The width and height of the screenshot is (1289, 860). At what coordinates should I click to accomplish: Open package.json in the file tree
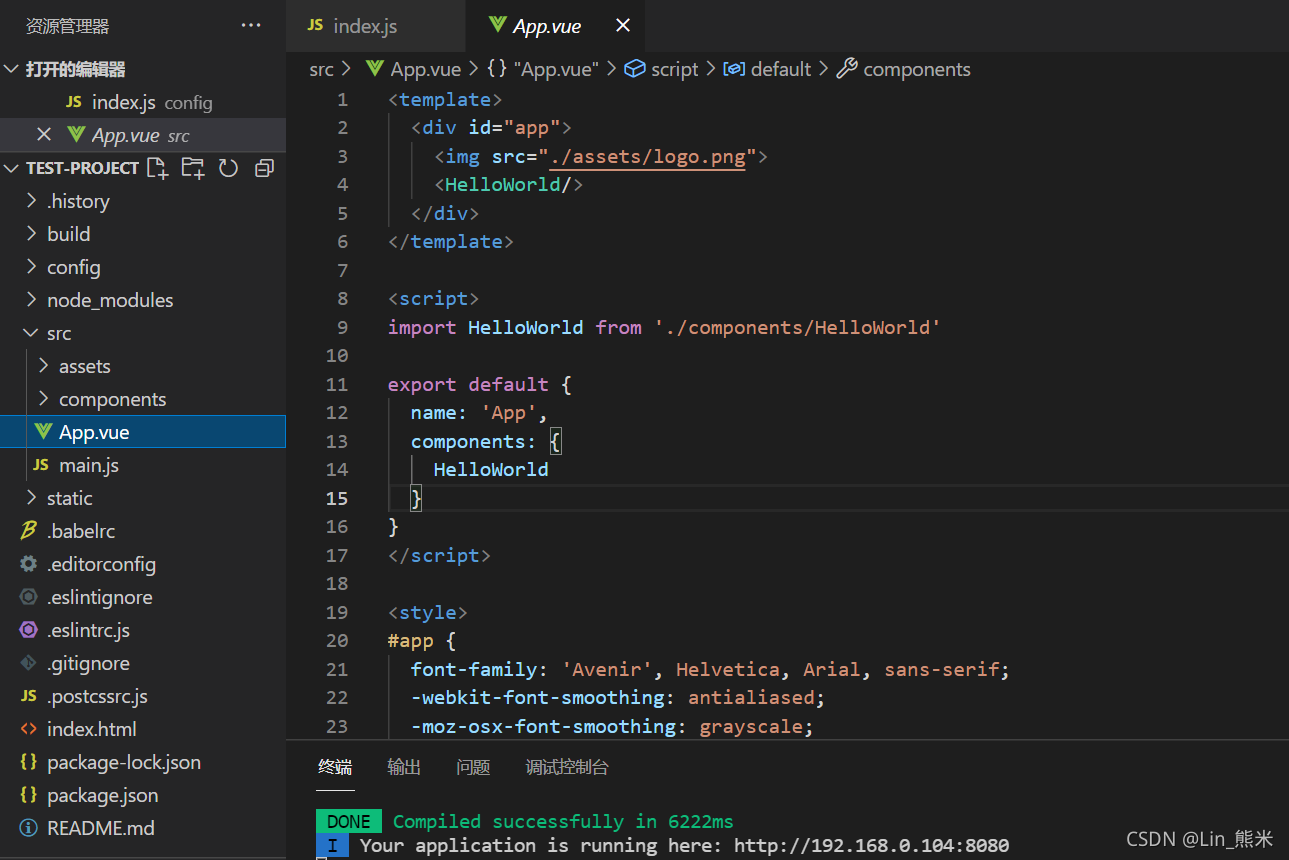tap(143, 795)
